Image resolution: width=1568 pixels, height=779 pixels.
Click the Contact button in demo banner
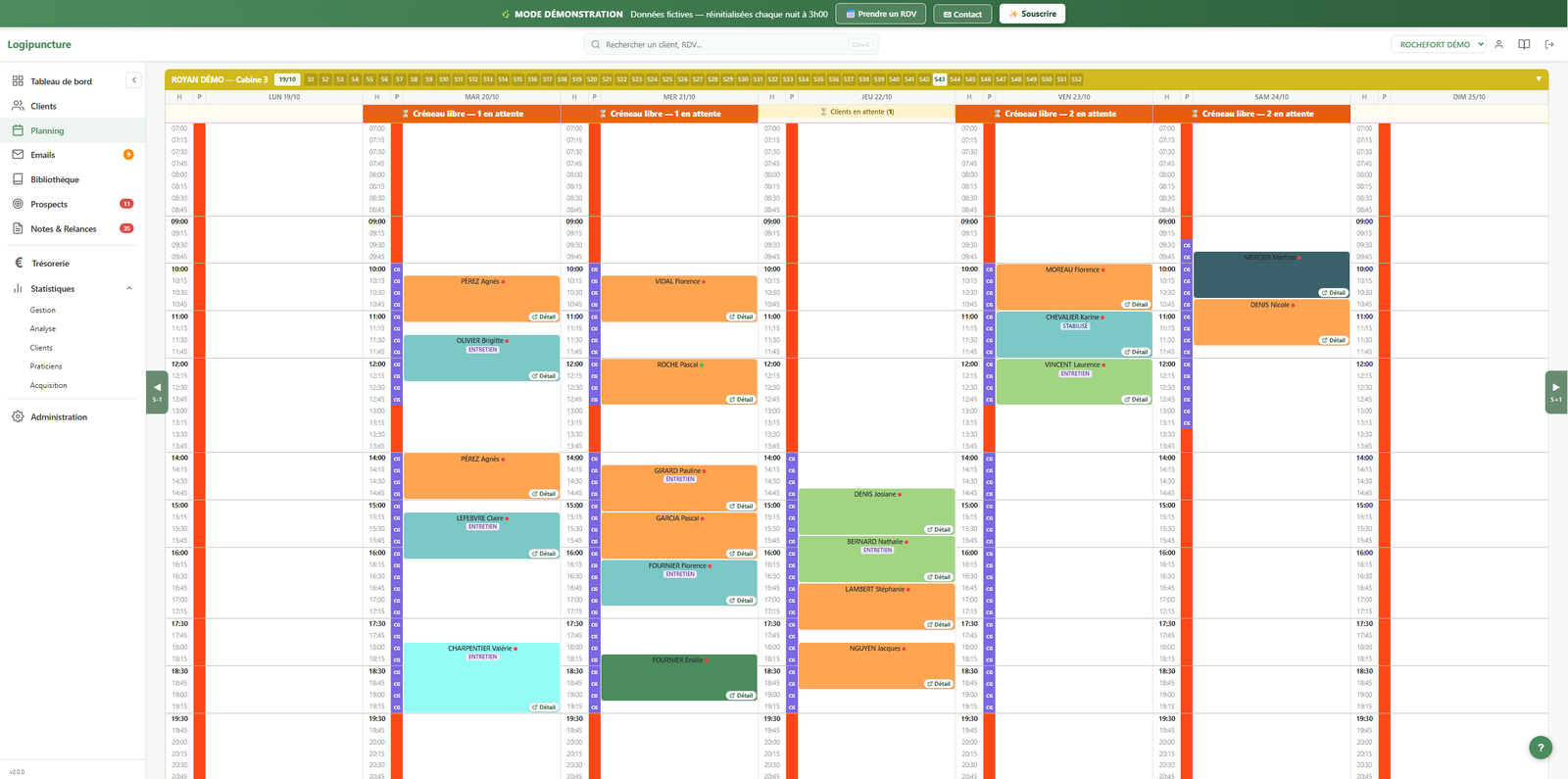pos(962,14)
